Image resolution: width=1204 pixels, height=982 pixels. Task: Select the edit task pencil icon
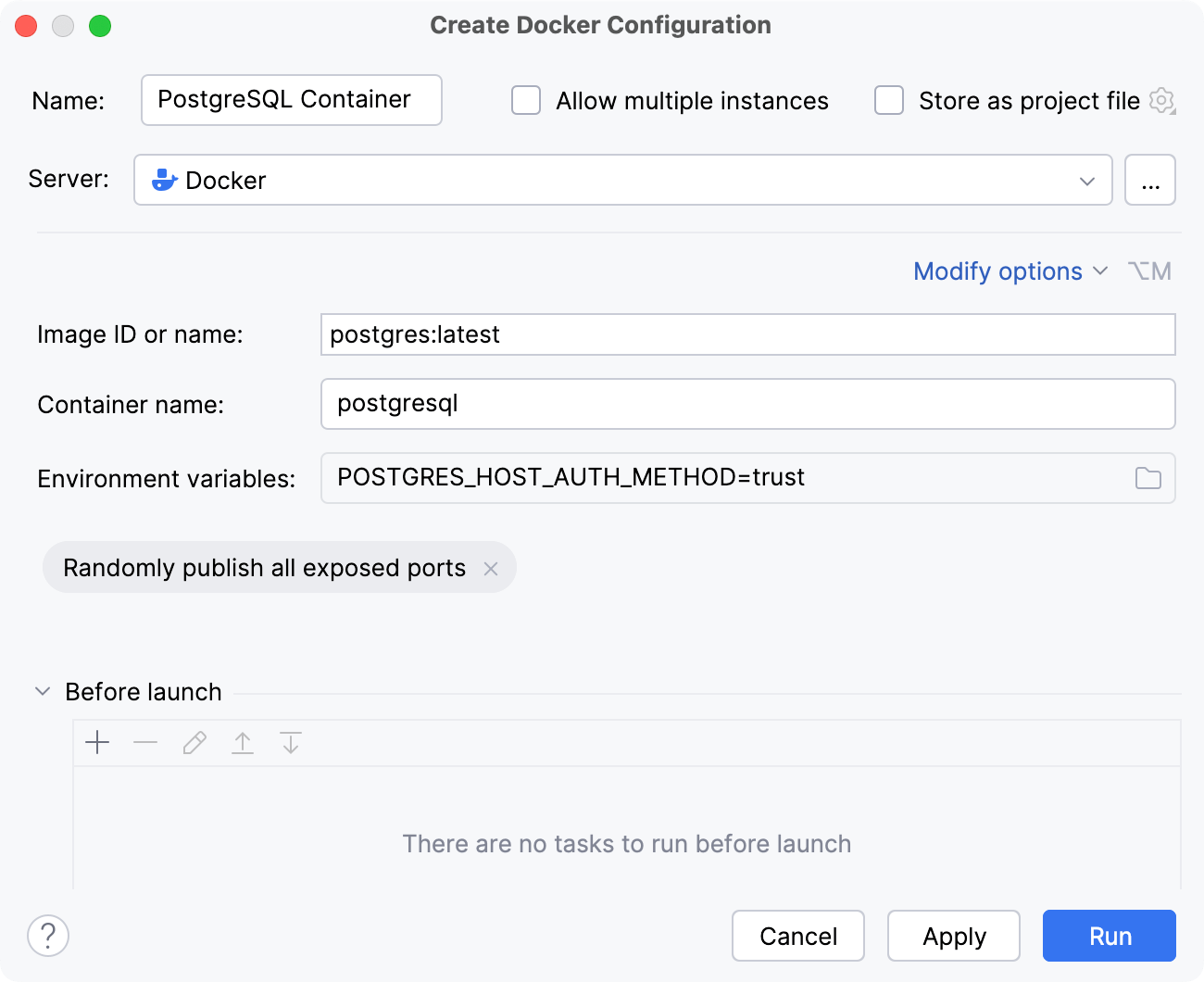194,742
